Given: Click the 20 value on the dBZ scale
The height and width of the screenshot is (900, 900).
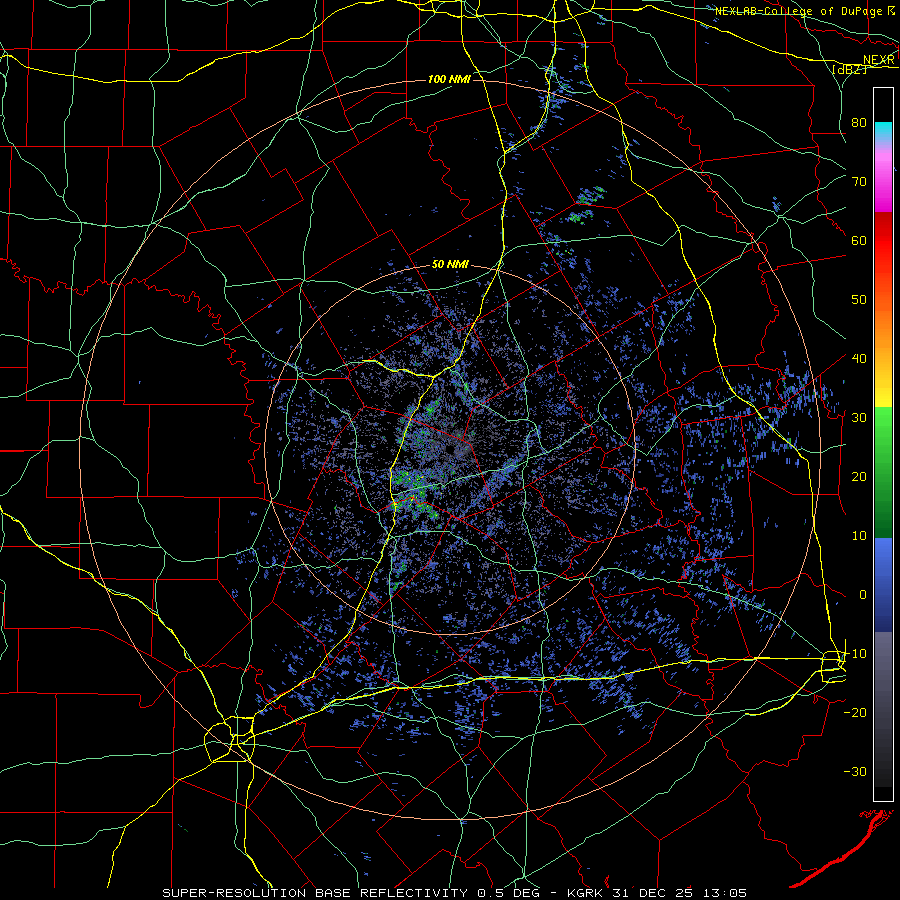Looking at the screenshot, I should click(859, 476).
